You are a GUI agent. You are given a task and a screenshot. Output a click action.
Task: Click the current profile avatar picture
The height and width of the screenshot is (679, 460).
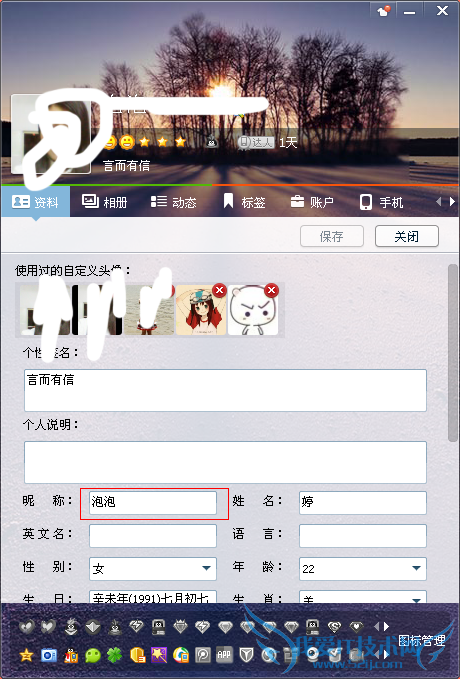tap(51, 134)
